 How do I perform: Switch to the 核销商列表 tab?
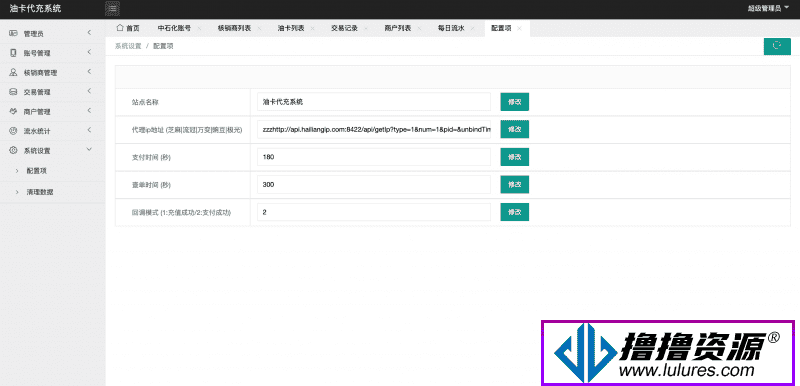(x=234, y=29)
